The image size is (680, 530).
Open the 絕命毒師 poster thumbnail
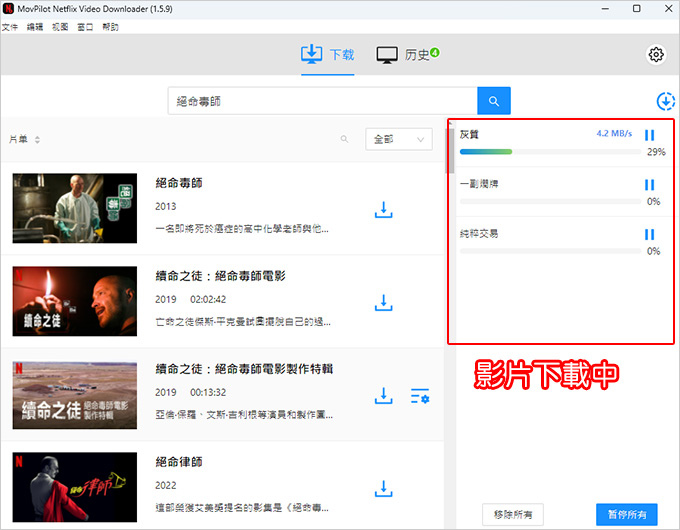(x=75, y=208)
